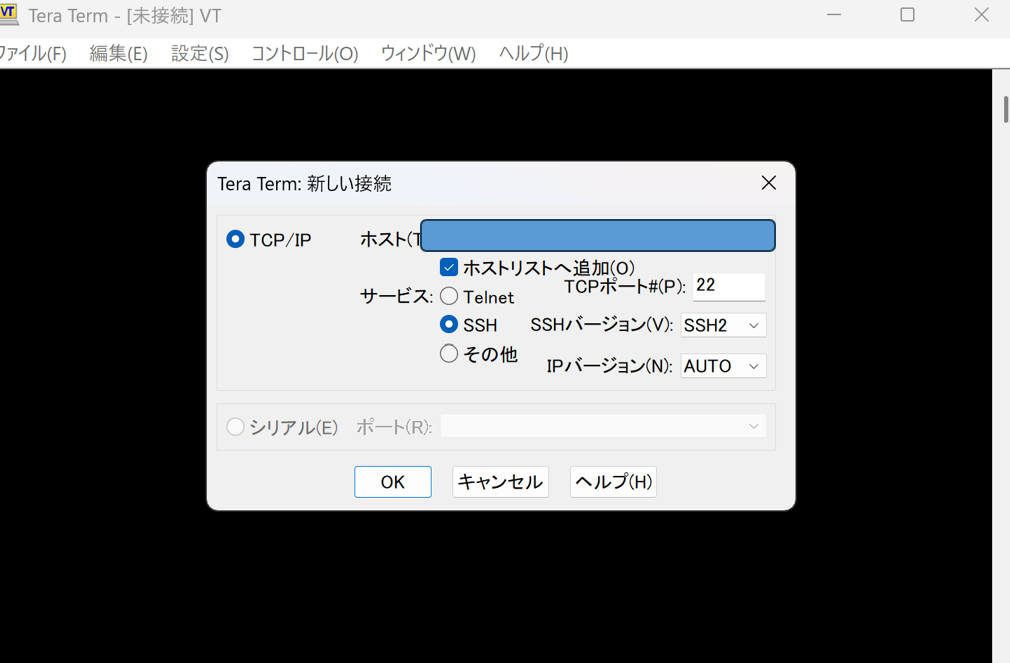Select the Telnet service option
This screenshot has width=1010, height=663.
point(449,296)
